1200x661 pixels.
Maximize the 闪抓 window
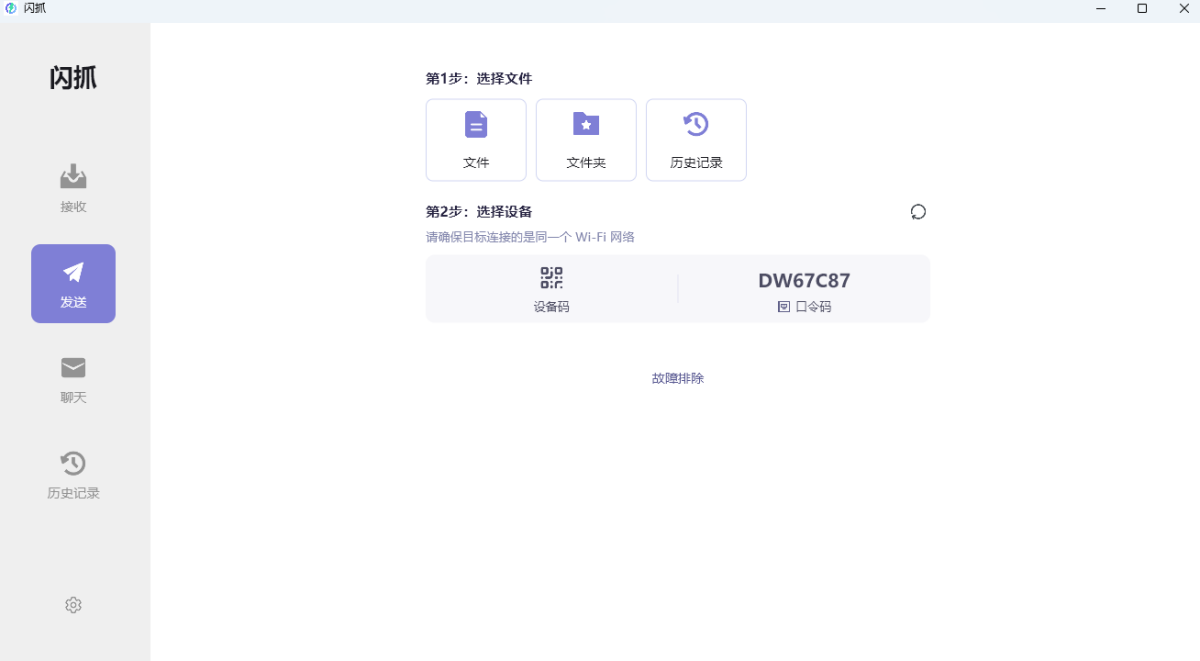coord(1142,9)
